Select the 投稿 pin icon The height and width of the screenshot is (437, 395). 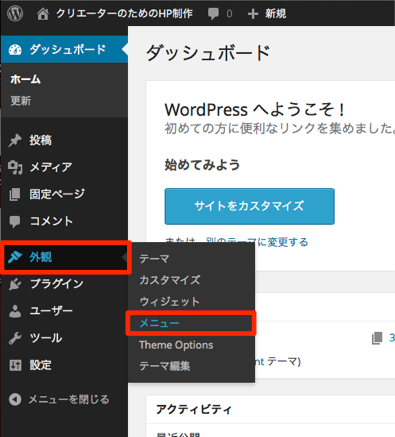point(15,140)
